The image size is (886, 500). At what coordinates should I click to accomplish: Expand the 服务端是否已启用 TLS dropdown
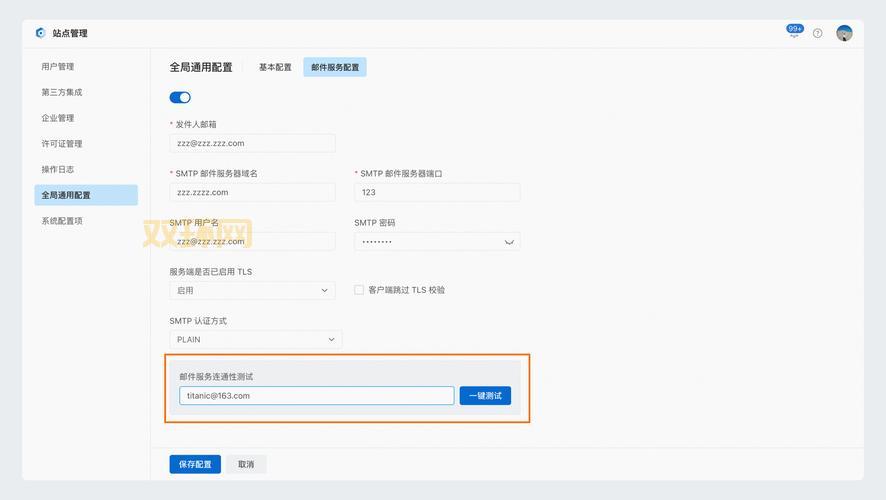(252, 290)
